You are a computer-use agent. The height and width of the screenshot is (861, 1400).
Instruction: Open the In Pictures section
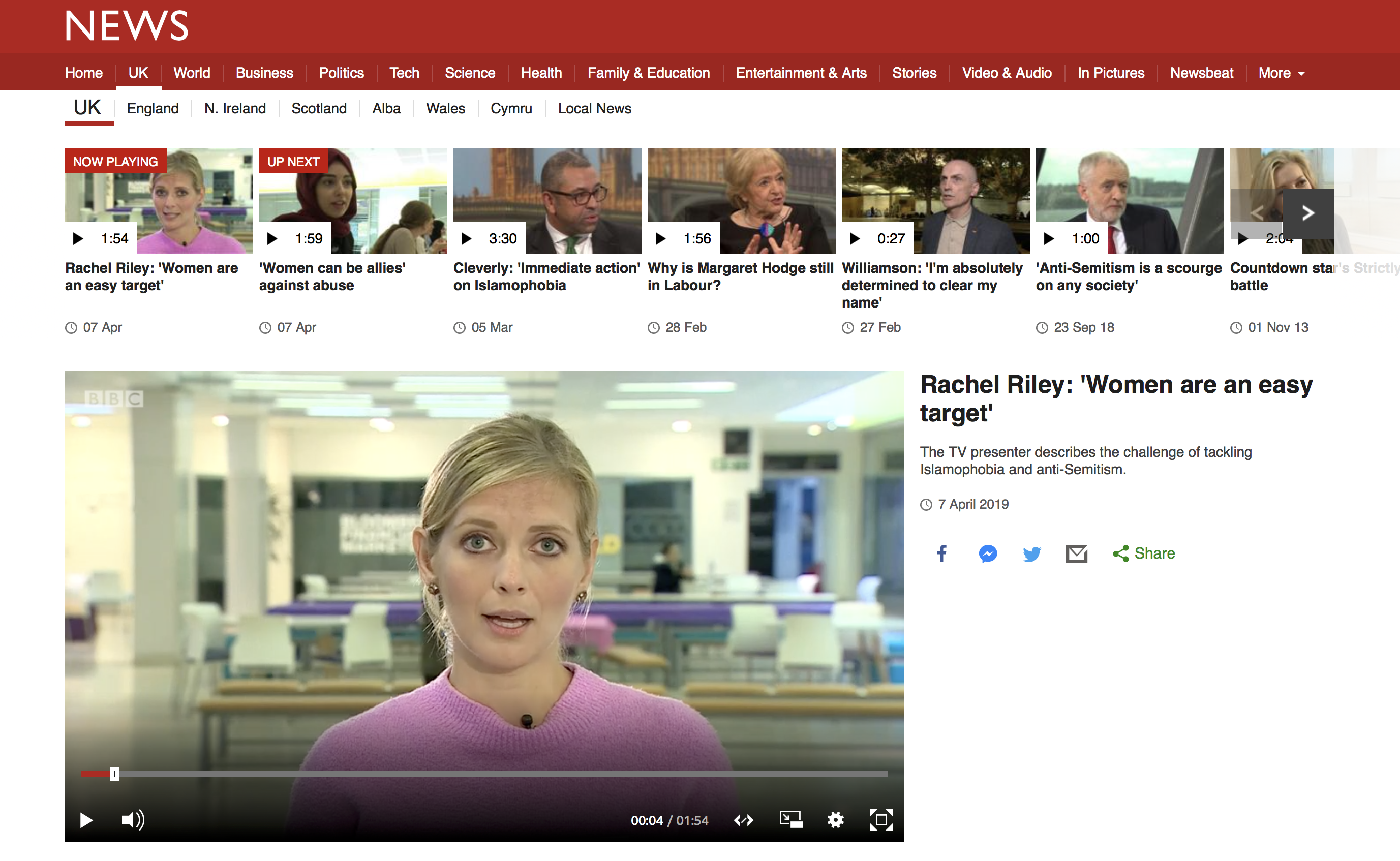(x=1111, y=73)
